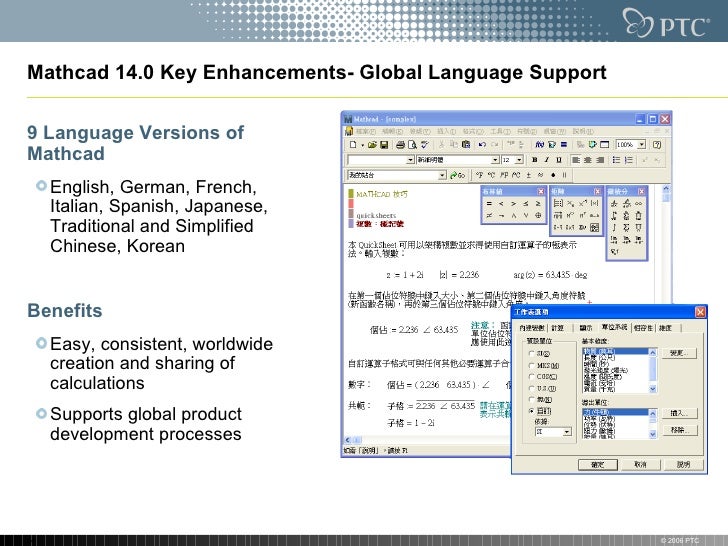Image resolution: width=728 pixels, height=546 pixels.
Task: Click greater-than-or-equal symbol in Boolean palette
Action: (538, 204)
